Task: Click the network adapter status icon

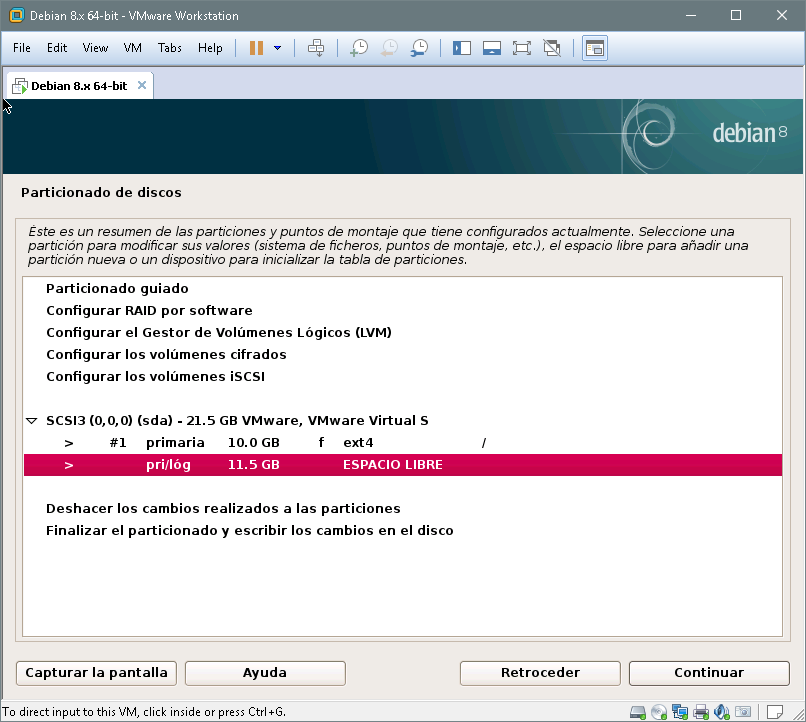Action: (x=680, y=712)
